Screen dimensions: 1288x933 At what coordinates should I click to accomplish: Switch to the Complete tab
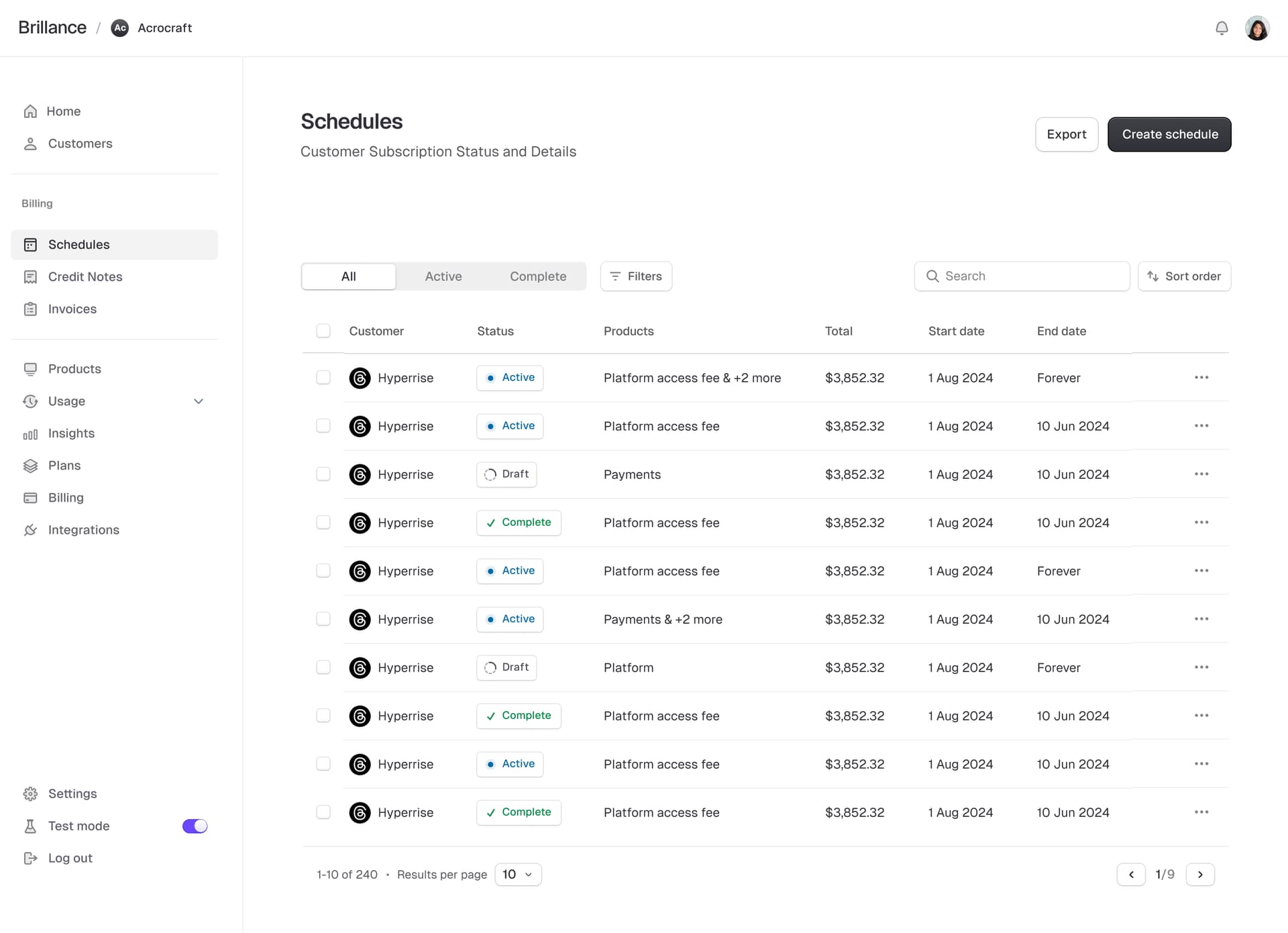537,276
